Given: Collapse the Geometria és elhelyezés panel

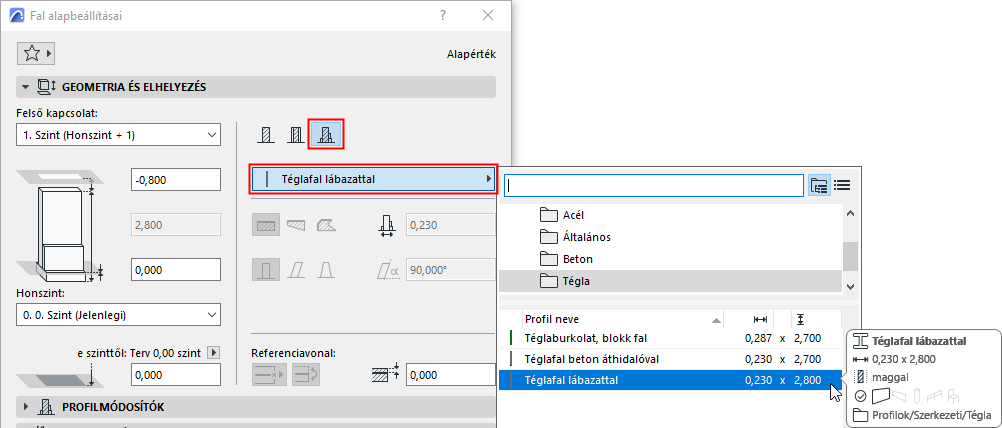Looking at the screenshot, I should (26, 87).
